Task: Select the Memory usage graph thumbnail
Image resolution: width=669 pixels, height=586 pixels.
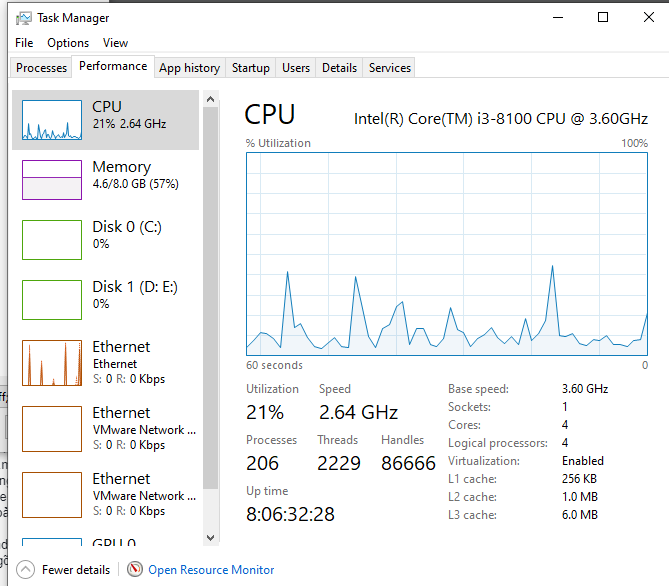Action: tap(52, 180)
